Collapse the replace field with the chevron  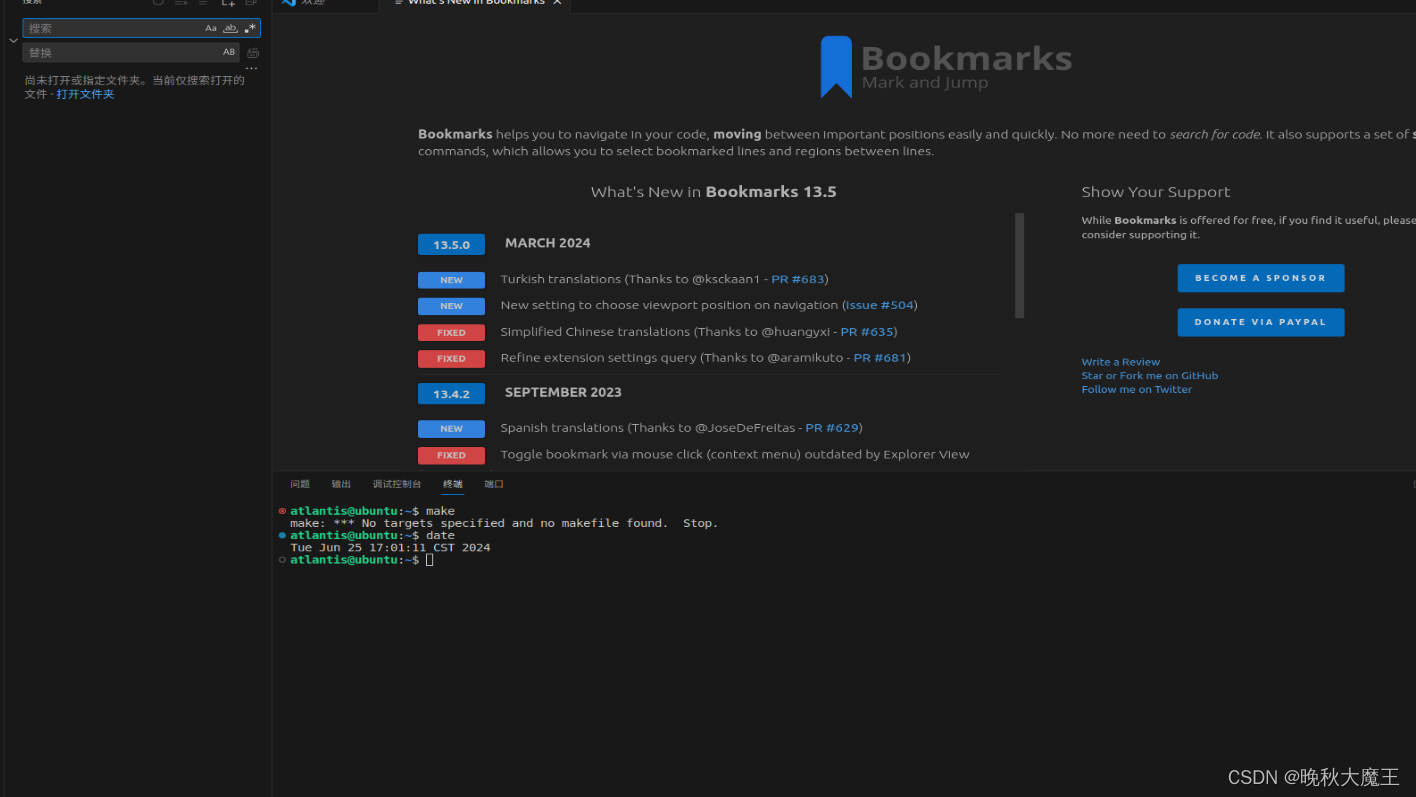[13, 40]
